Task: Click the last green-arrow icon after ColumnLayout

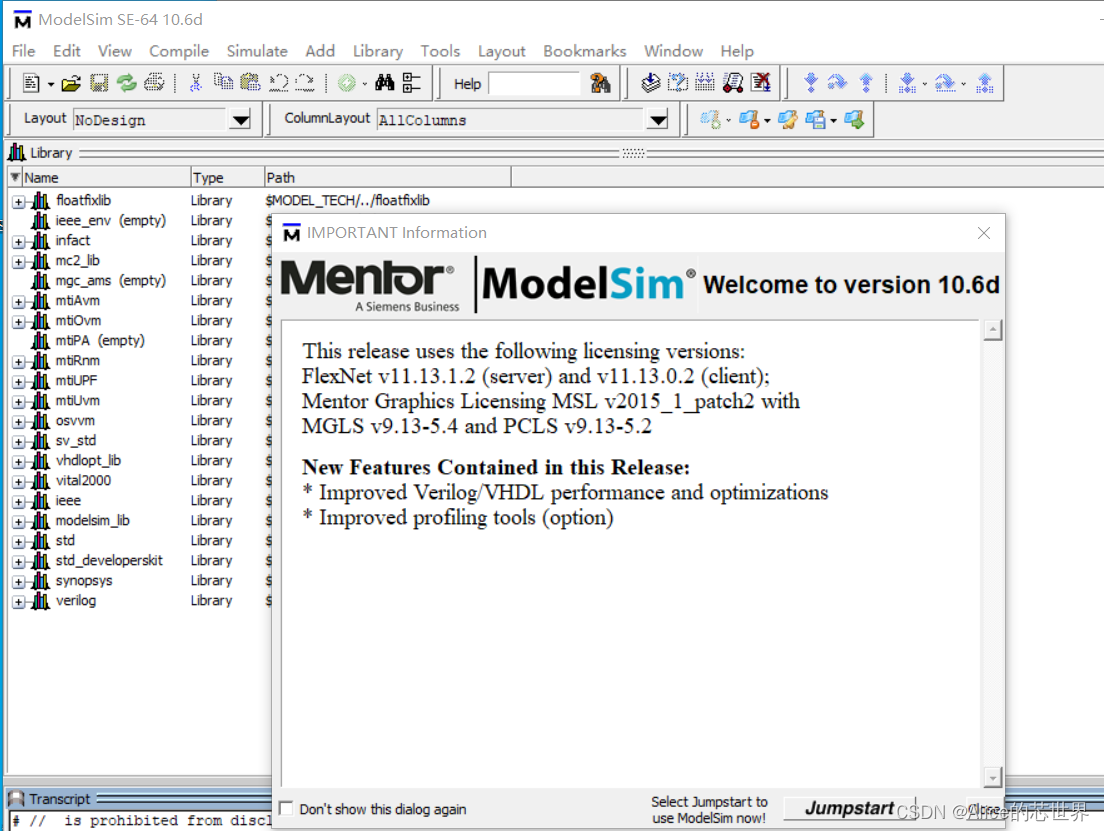Action: [x=855, y=120]
